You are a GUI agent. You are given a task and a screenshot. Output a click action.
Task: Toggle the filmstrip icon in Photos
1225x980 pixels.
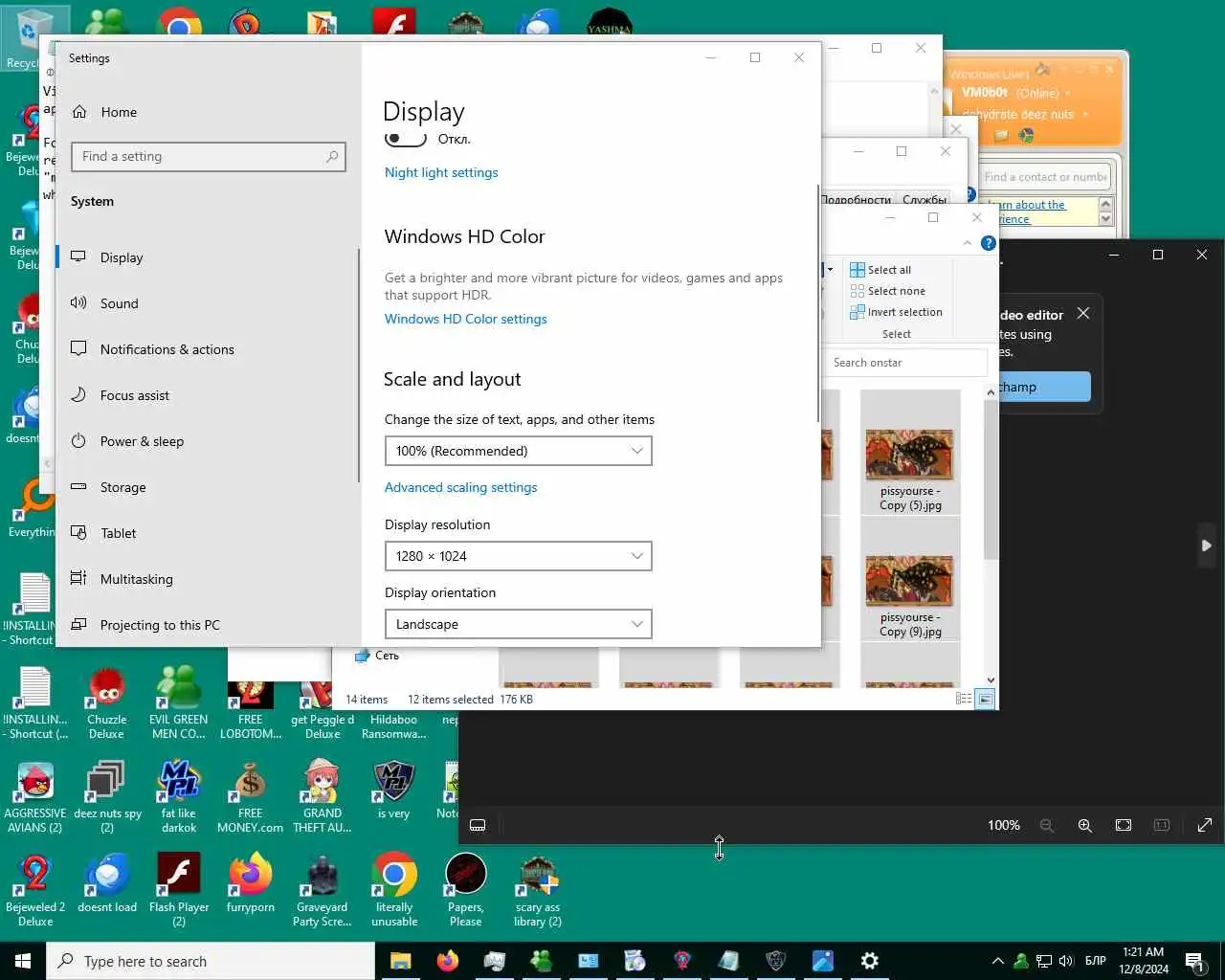(x=478, y=825)
